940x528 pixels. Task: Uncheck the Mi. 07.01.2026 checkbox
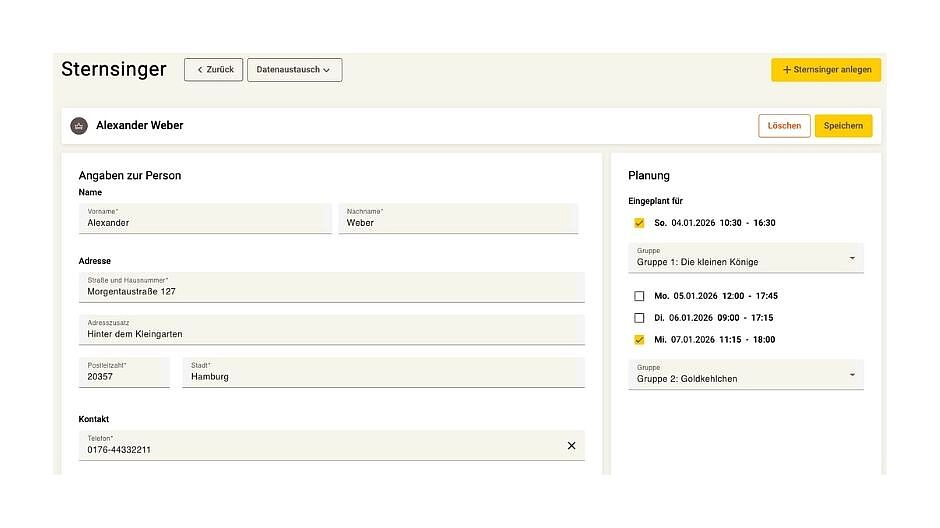639,340
